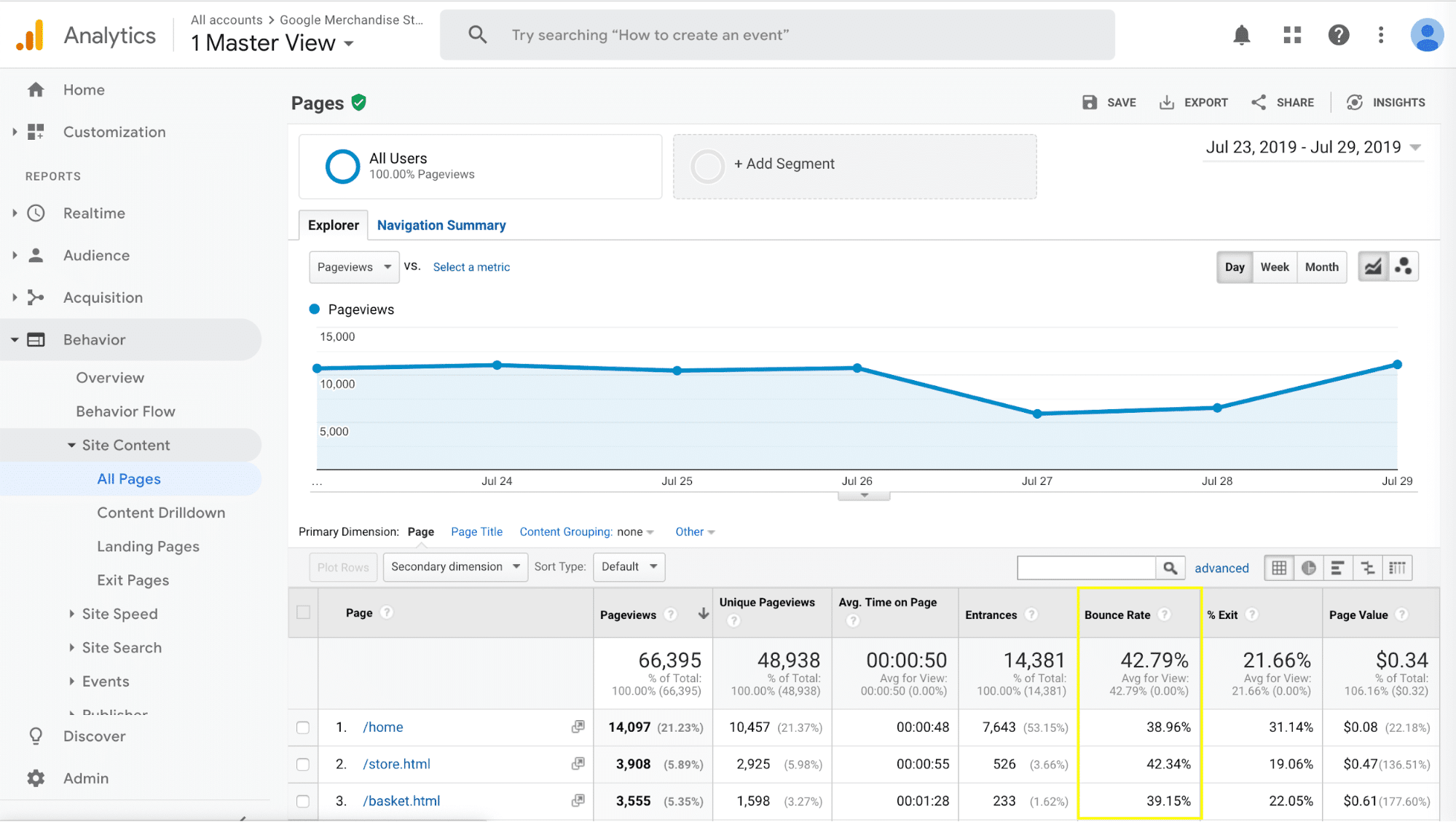Select the data table view icon
Image resolution: width=1456 pixels, height=822 pixels.
(x=1279, y=568)
